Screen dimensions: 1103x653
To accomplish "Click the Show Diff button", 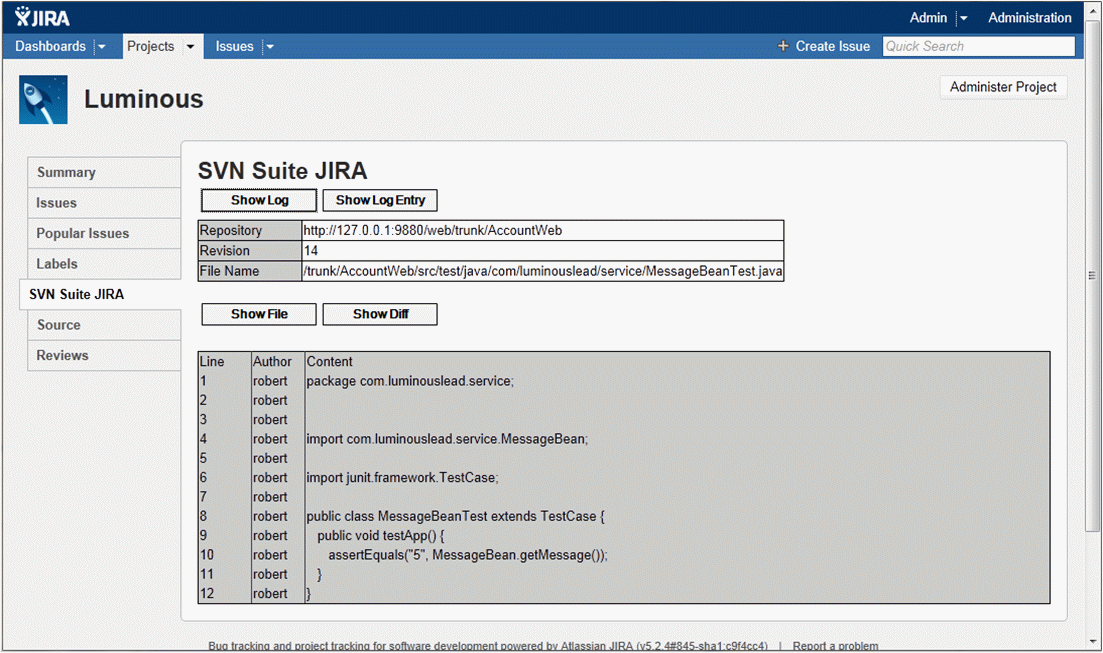I will (379, 314).
